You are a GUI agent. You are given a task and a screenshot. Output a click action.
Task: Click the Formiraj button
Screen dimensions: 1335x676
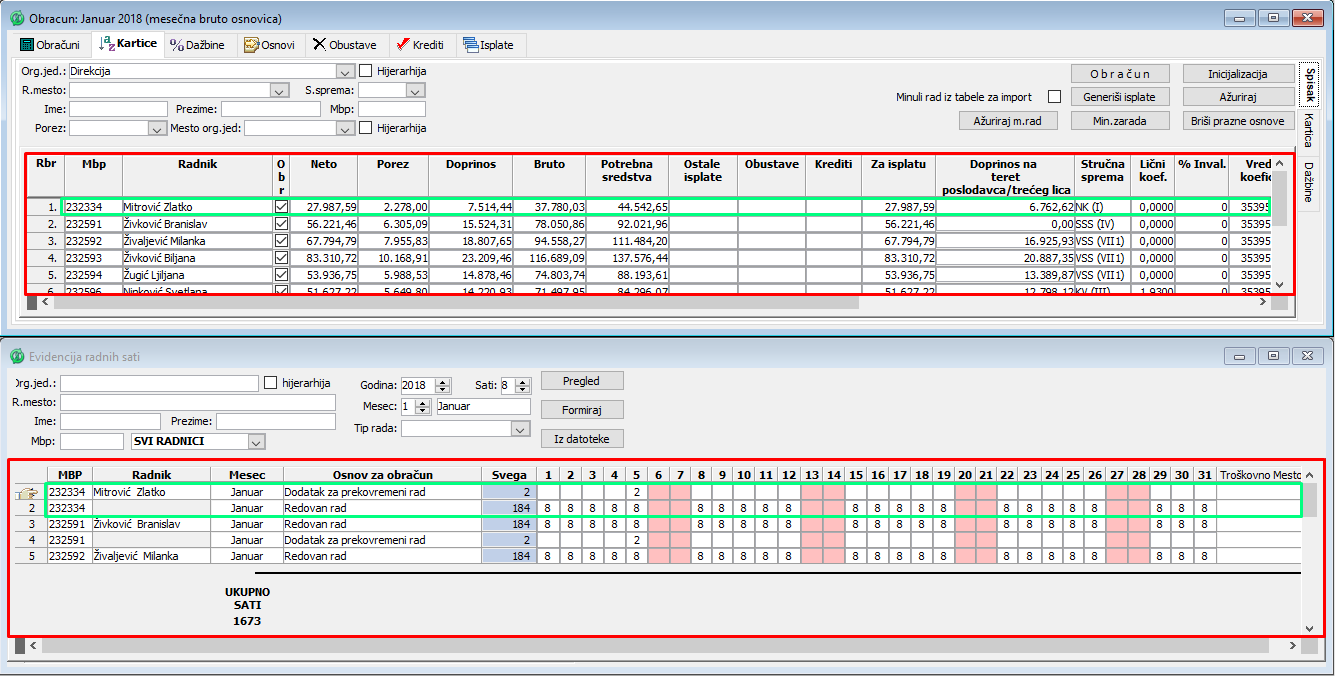[x=582, y=410]
